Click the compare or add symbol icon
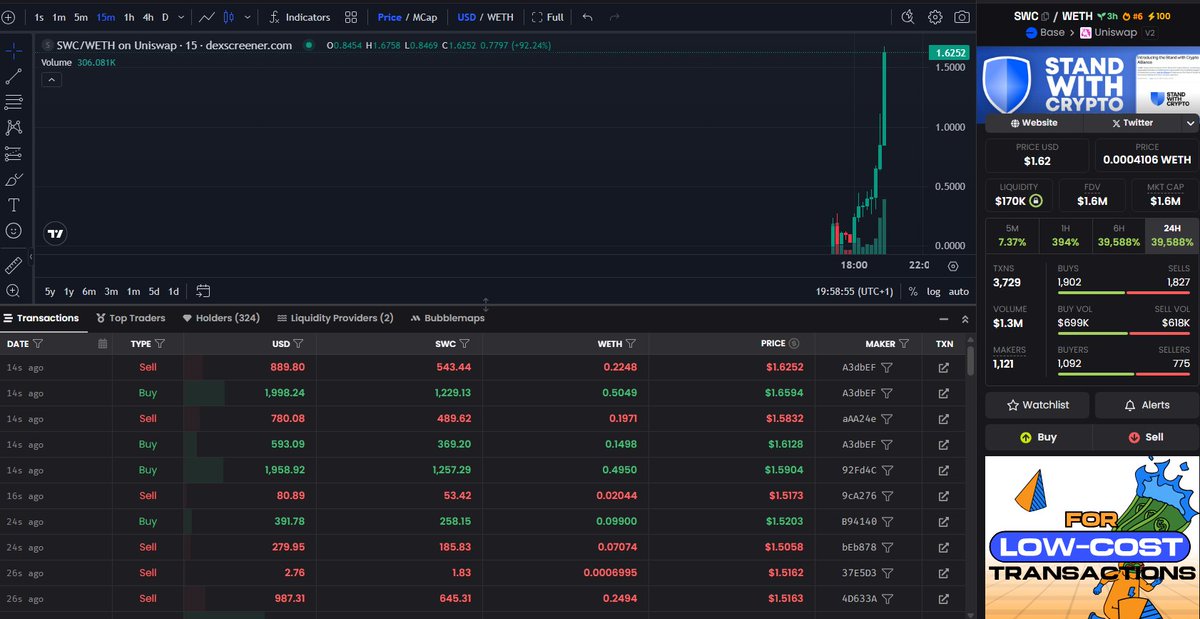 point(8,17)
